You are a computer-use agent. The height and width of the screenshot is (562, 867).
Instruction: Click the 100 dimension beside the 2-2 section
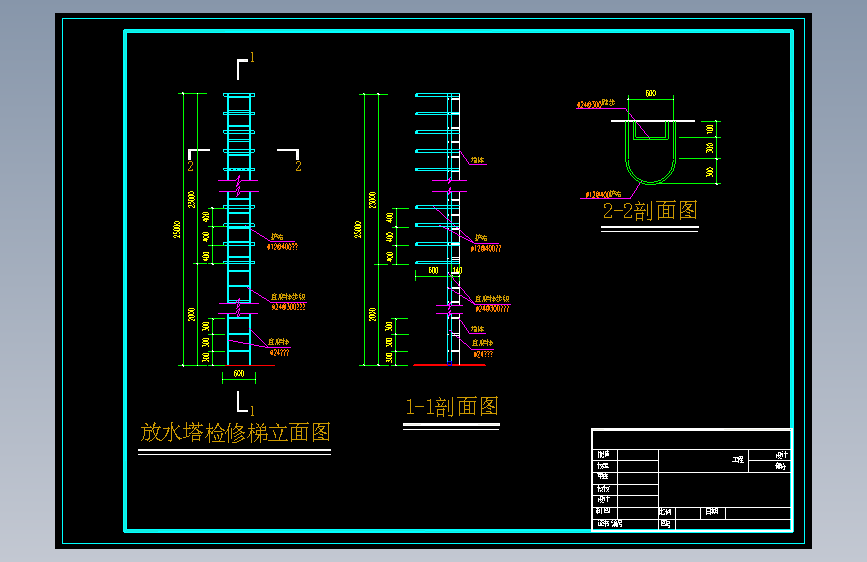coord(709,129)
